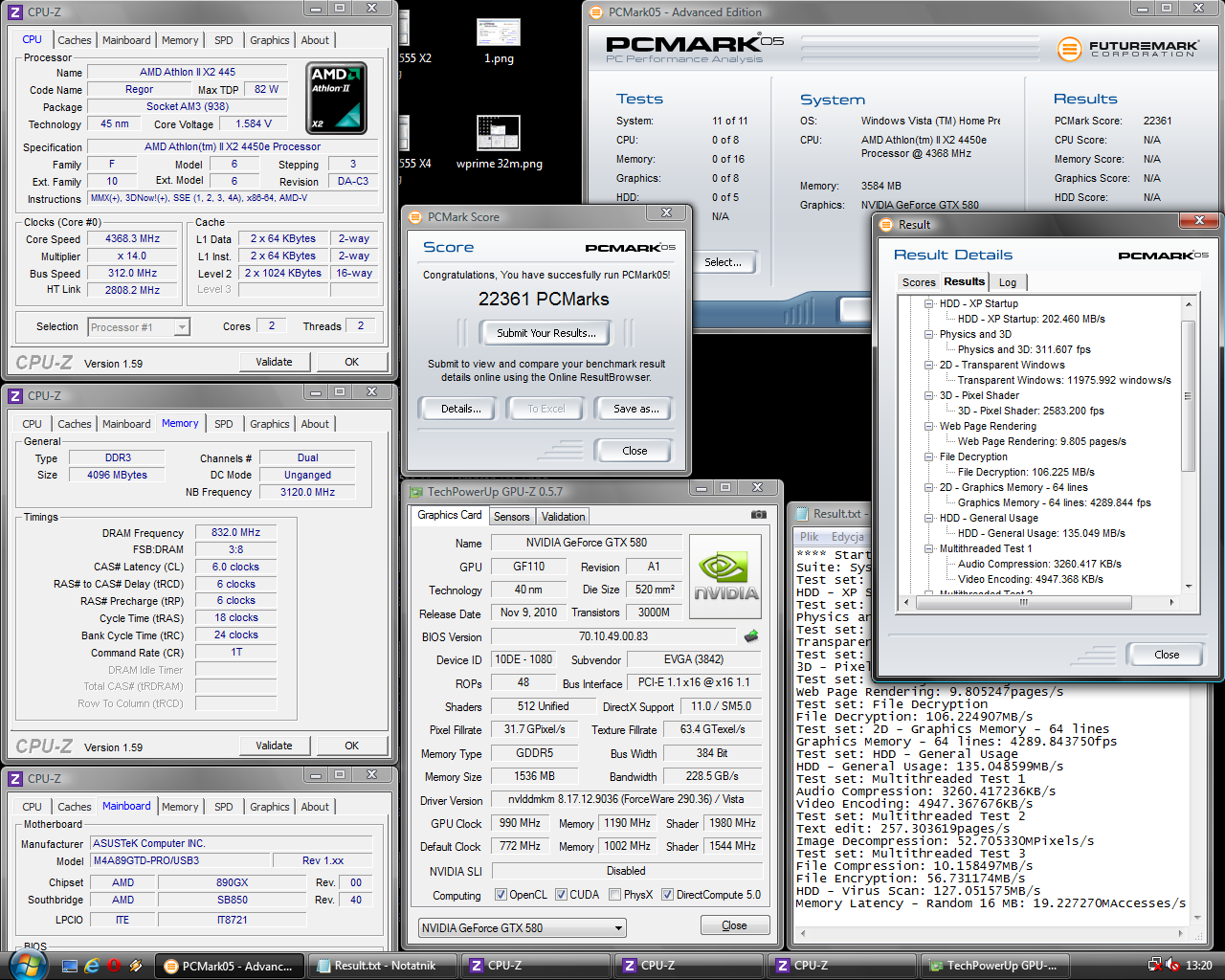Launch Internet Explorer from quick launch
The width and height of the screenshot is (1225, 980).
coord(92,966)
